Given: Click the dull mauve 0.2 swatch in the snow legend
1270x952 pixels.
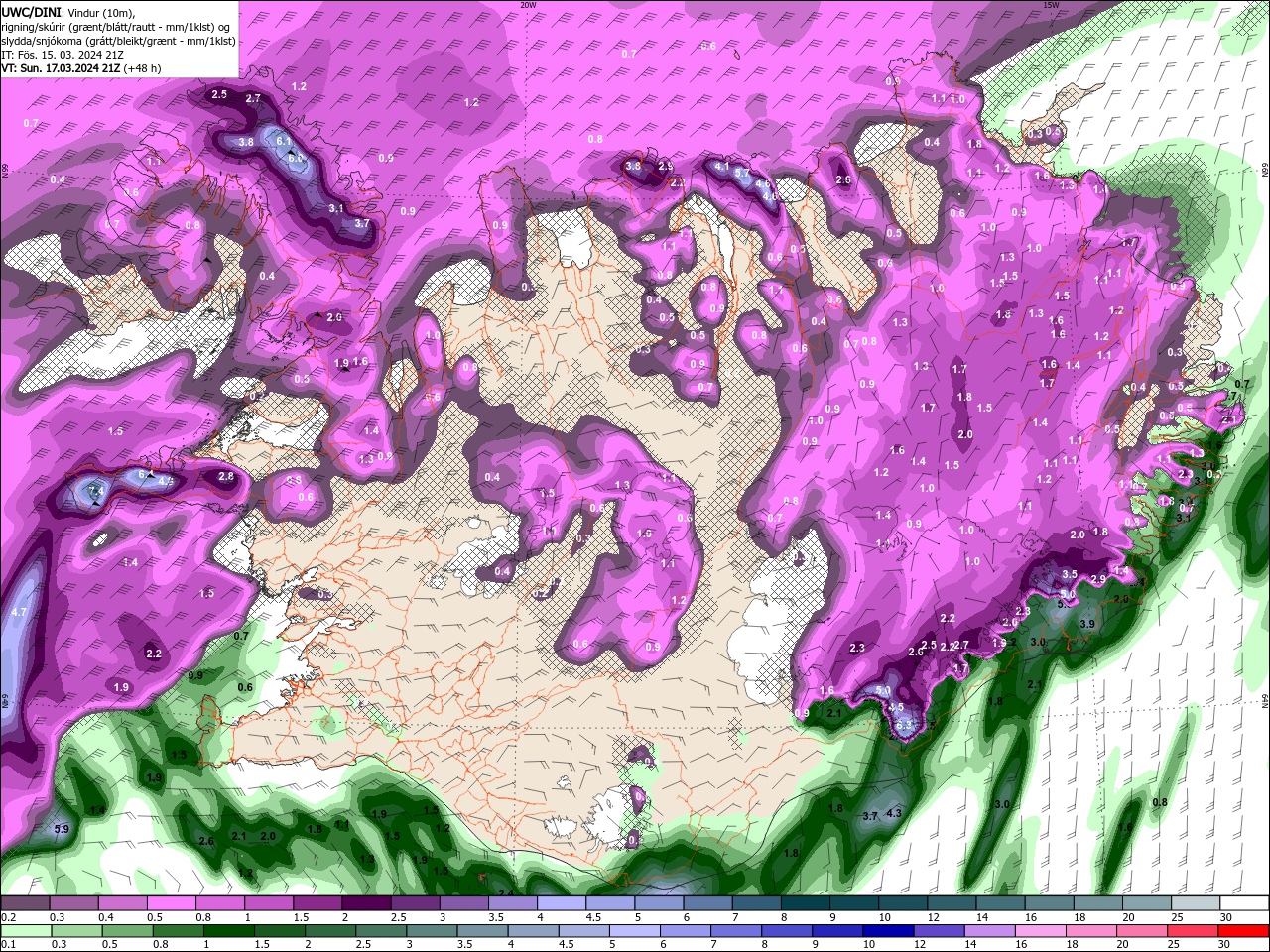Looking at the screenshot, I should (26, 903).
